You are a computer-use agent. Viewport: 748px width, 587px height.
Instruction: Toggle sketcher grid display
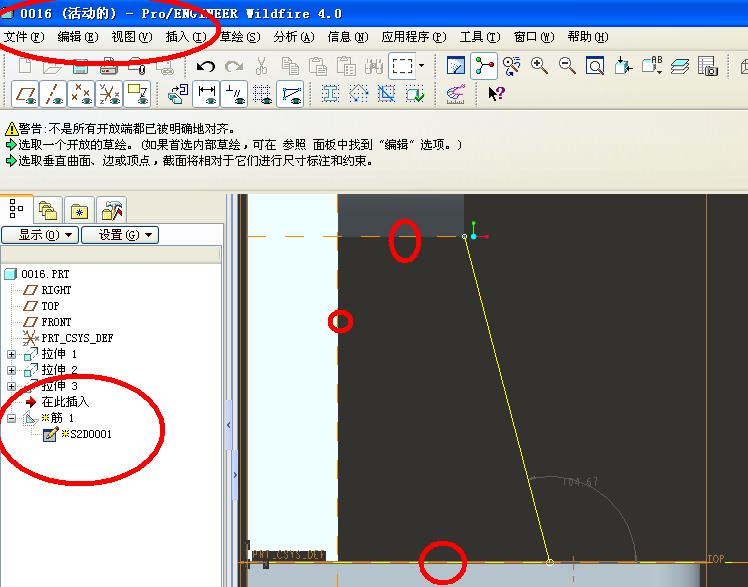coord(262,94)
